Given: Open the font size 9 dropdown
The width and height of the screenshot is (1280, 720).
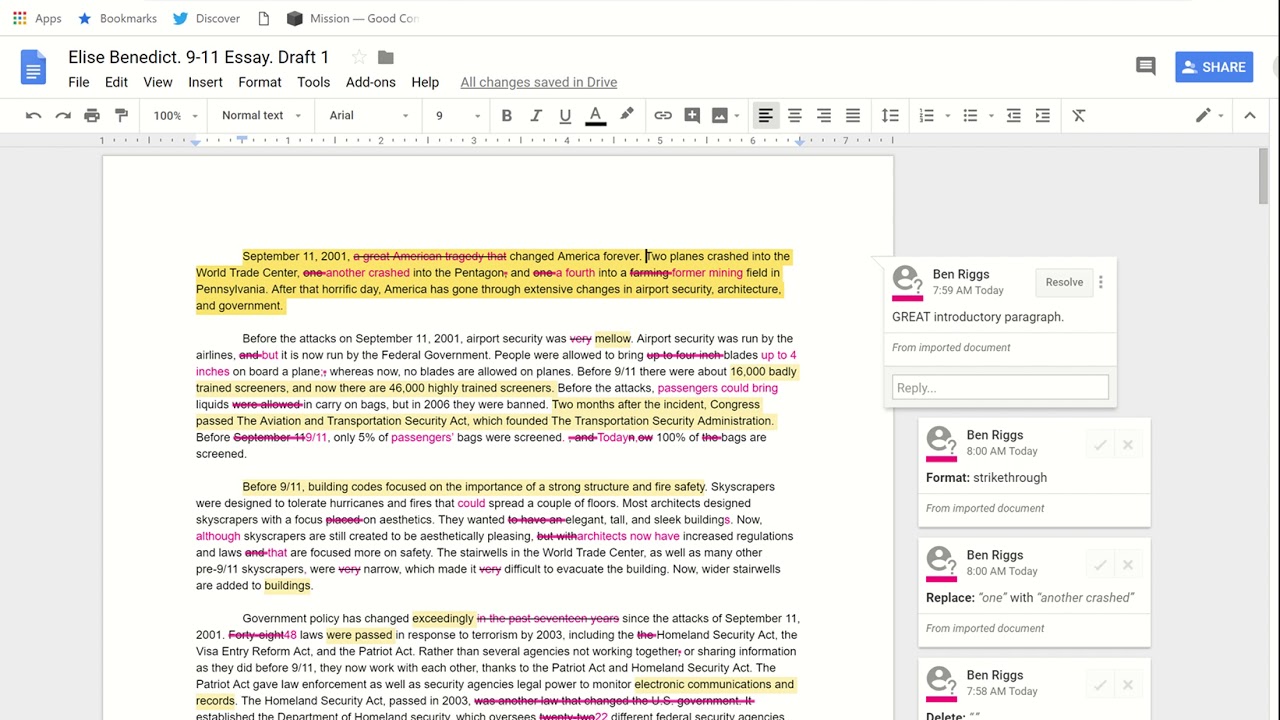Looking at the screenshot, I should click(458, 116).
